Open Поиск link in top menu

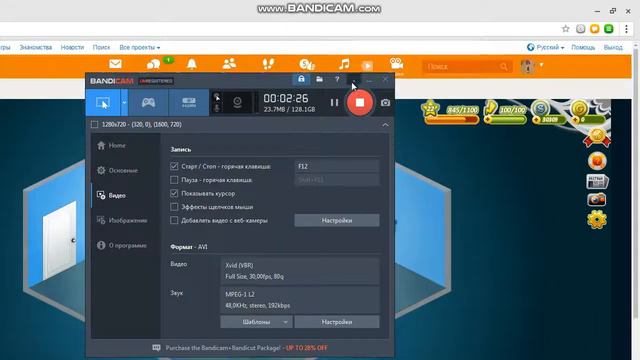point(101,47)
